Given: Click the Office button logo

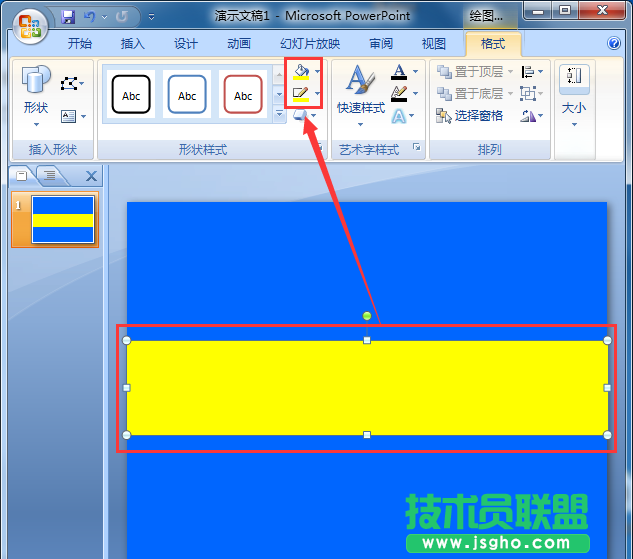Looking at the screenshot, I should click(29, 24).
